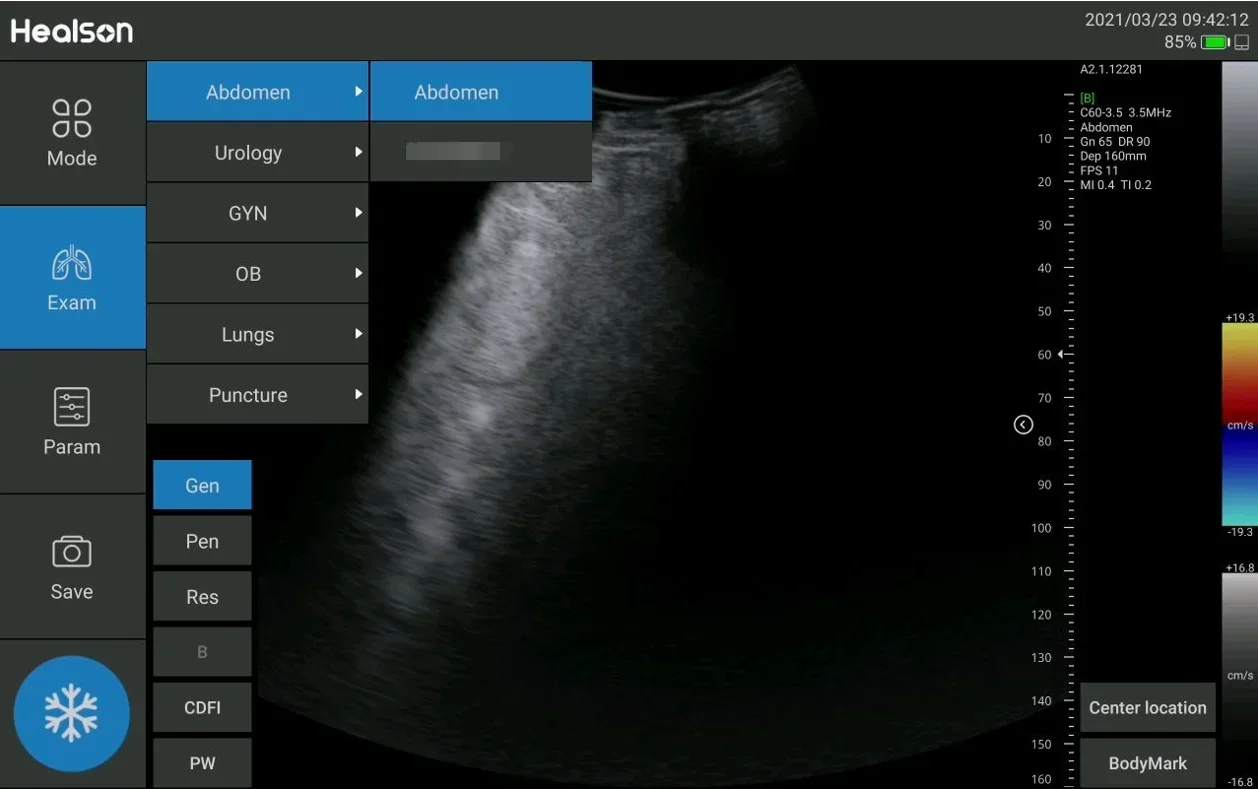Tap the Save camera icon
The image size is (1258, 789).
click(72, 552)
